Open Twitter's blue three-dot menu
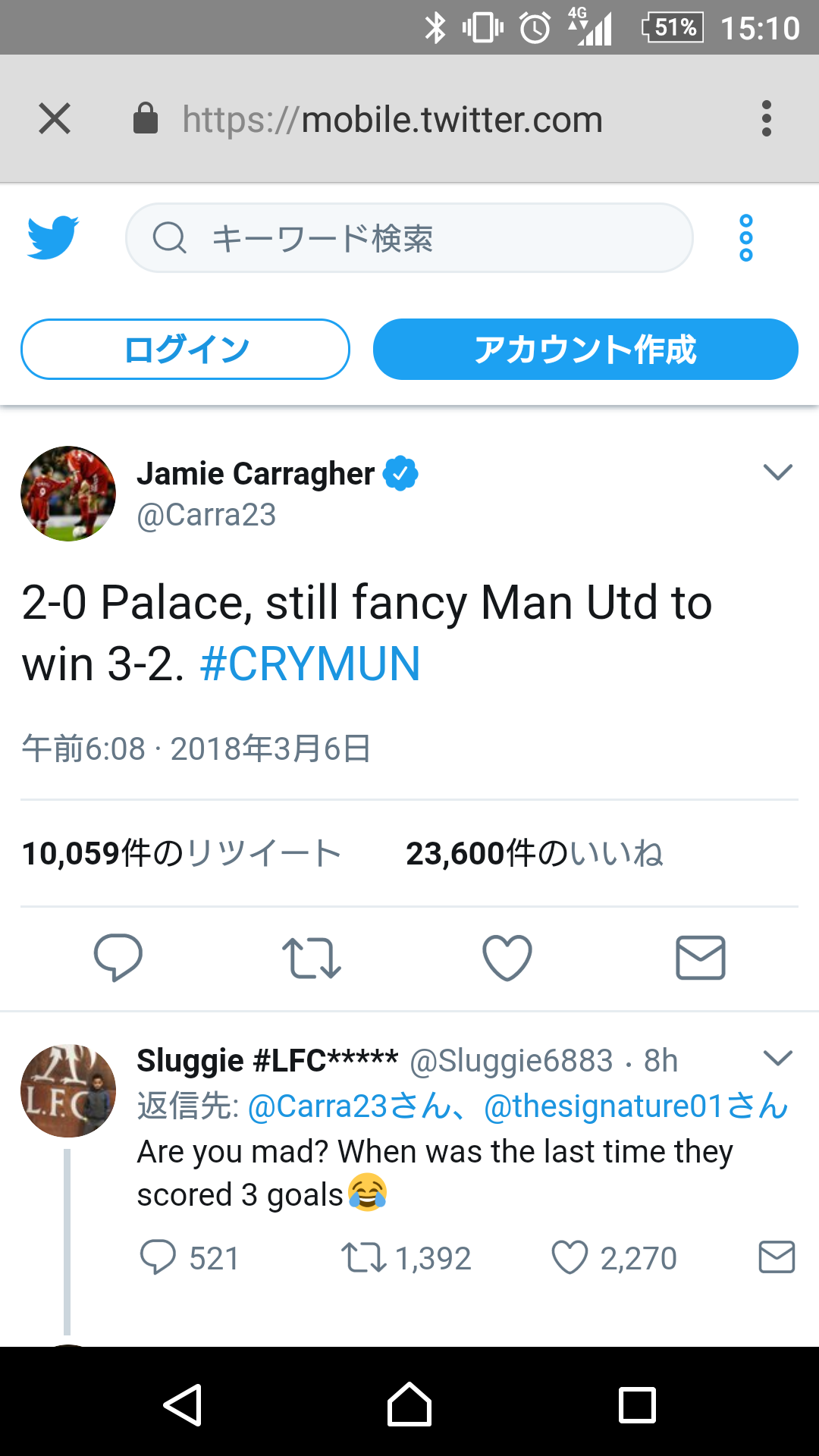Screen dimensions: 819x1456 point(746,238)
